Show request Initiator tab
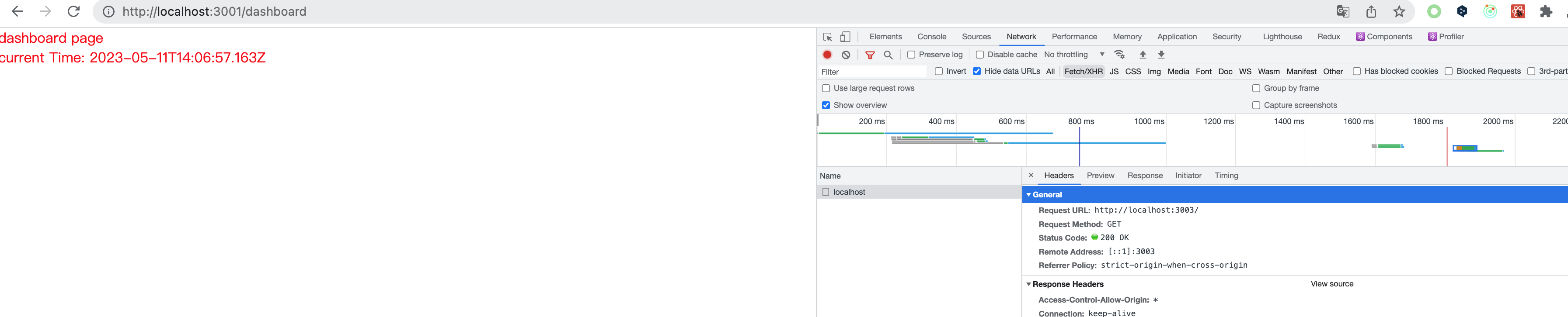The image size is (1568, 317). [1188, 176]
